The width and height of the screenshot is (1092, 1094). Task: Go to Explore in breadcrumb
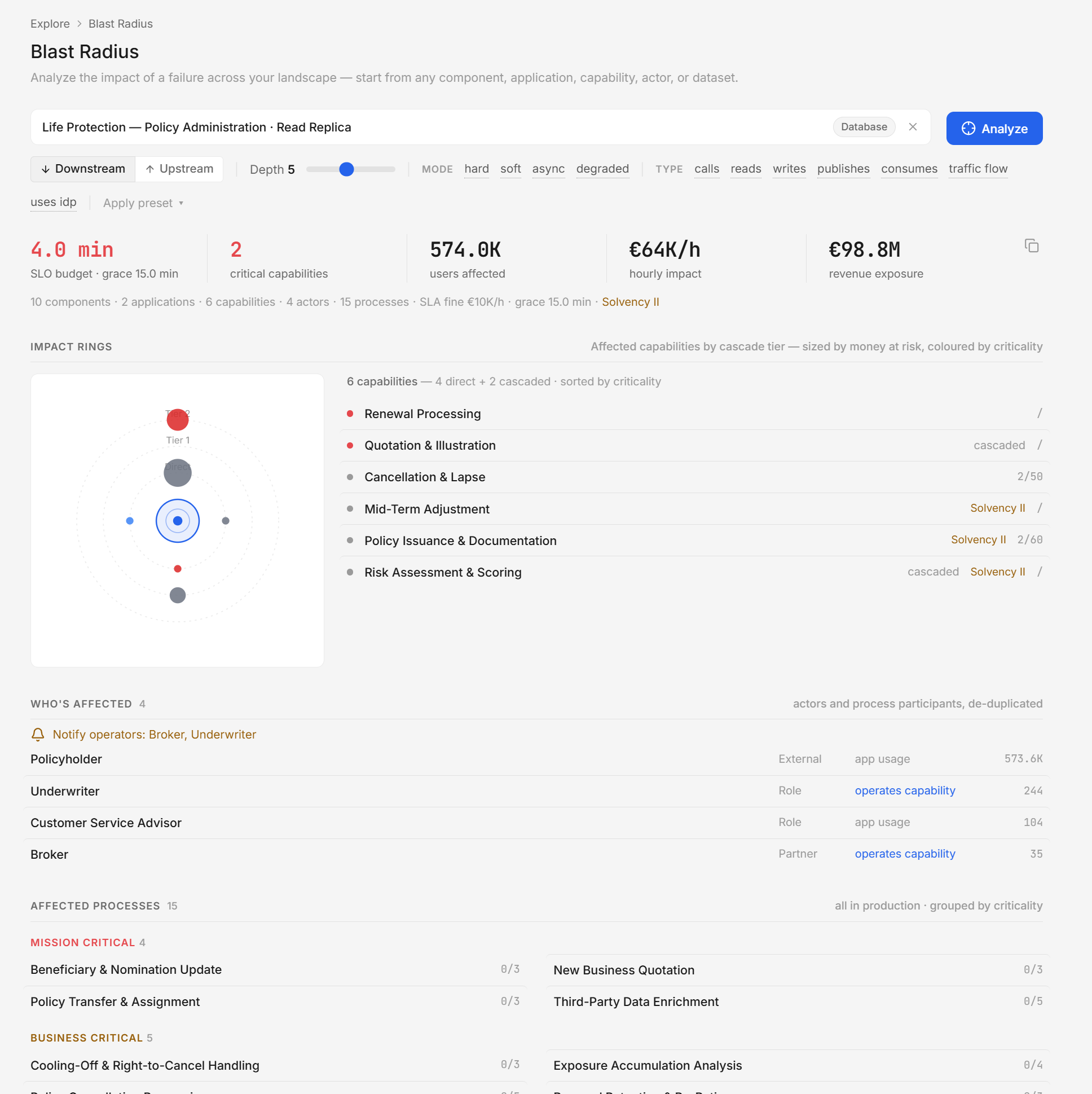point(50,24)
